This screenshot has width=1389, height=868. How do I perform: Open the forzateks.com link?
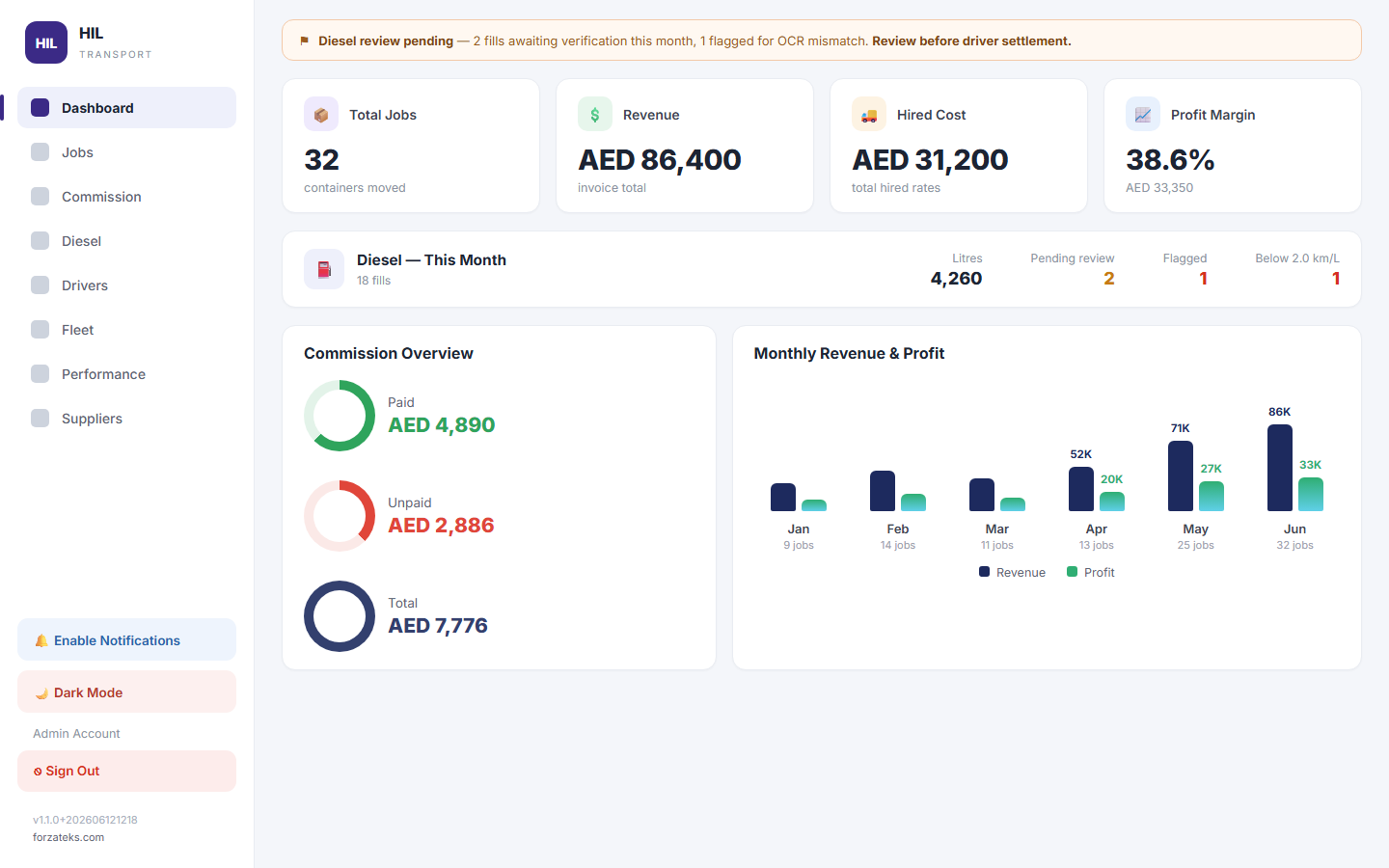(x=68, y=837)
